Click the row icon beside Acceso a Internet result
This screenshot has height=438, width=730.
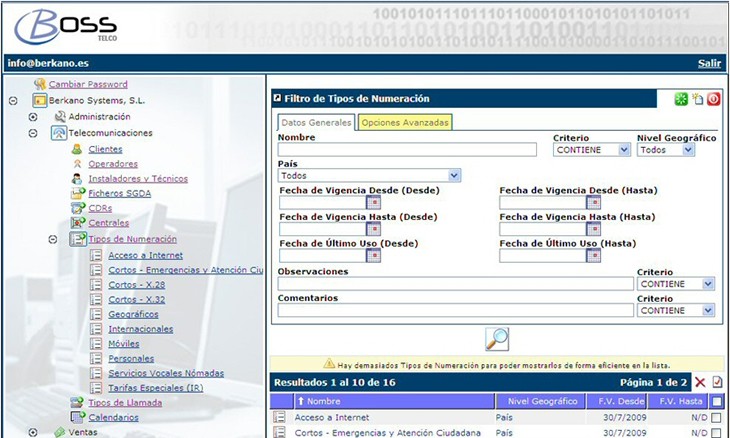[x=280, y=417]
